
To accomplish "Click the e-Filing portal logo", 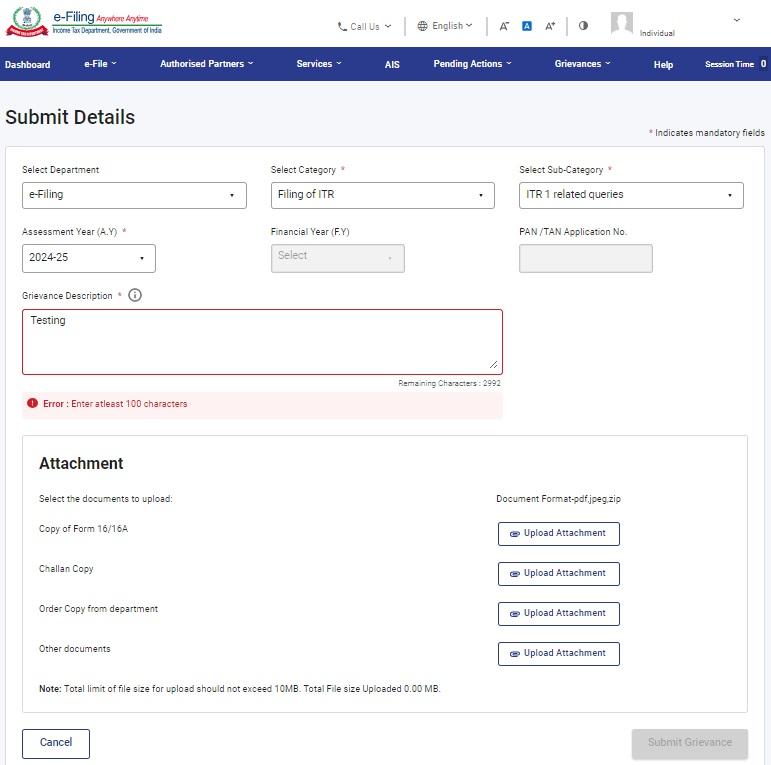I will (x=84, y=23).
